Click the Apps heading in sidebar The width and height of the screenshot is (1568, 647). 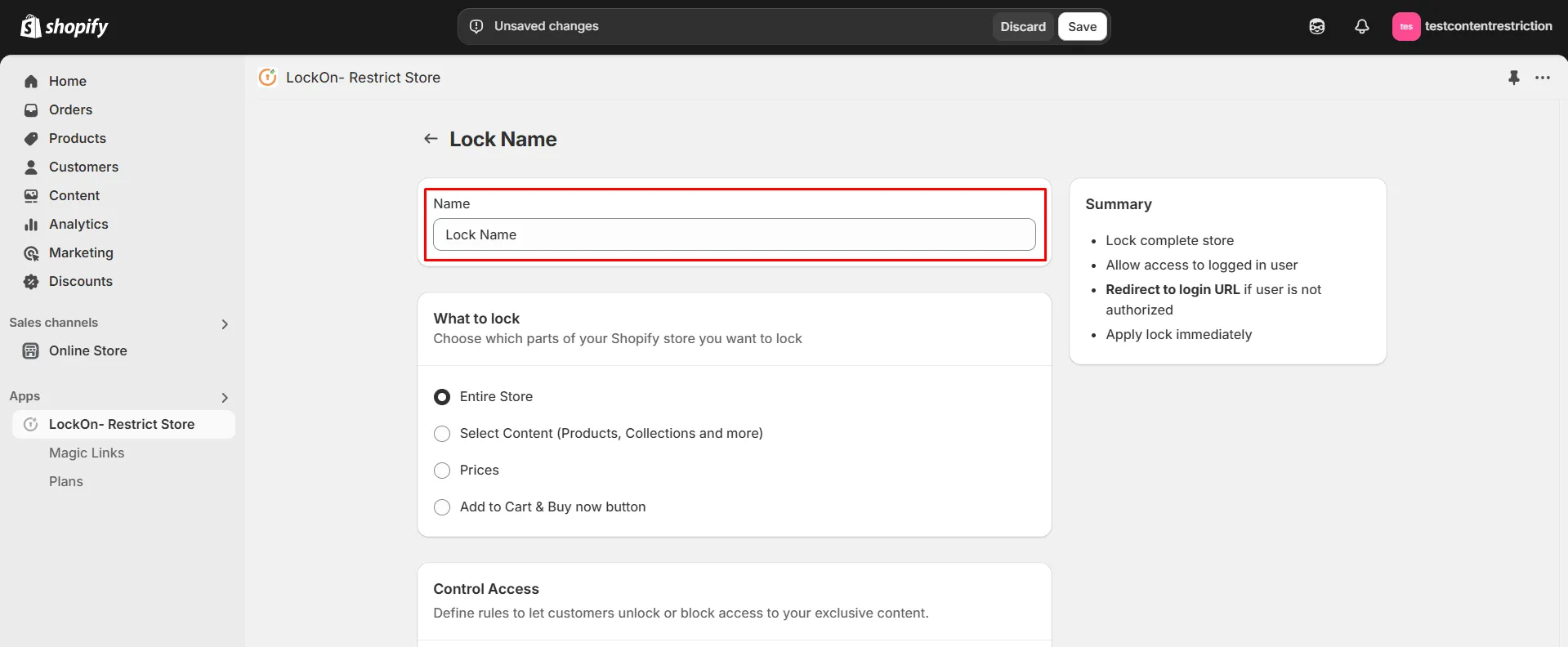point(25,396)
